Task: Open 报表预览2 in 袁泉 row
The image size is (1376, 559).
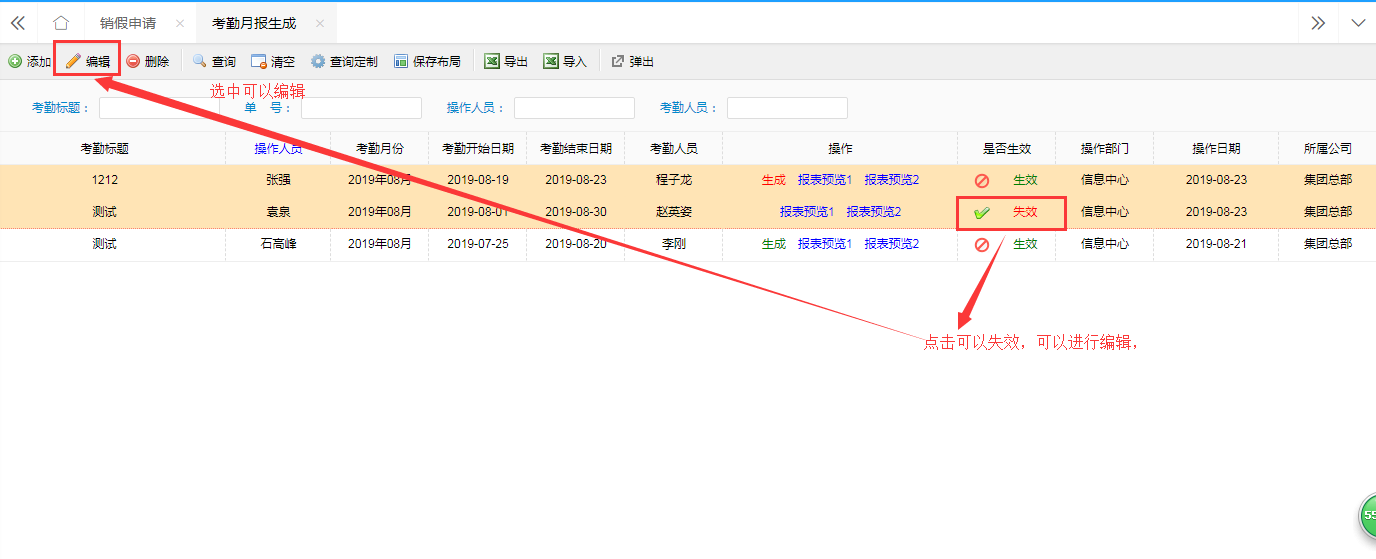Action: point(874,212)
